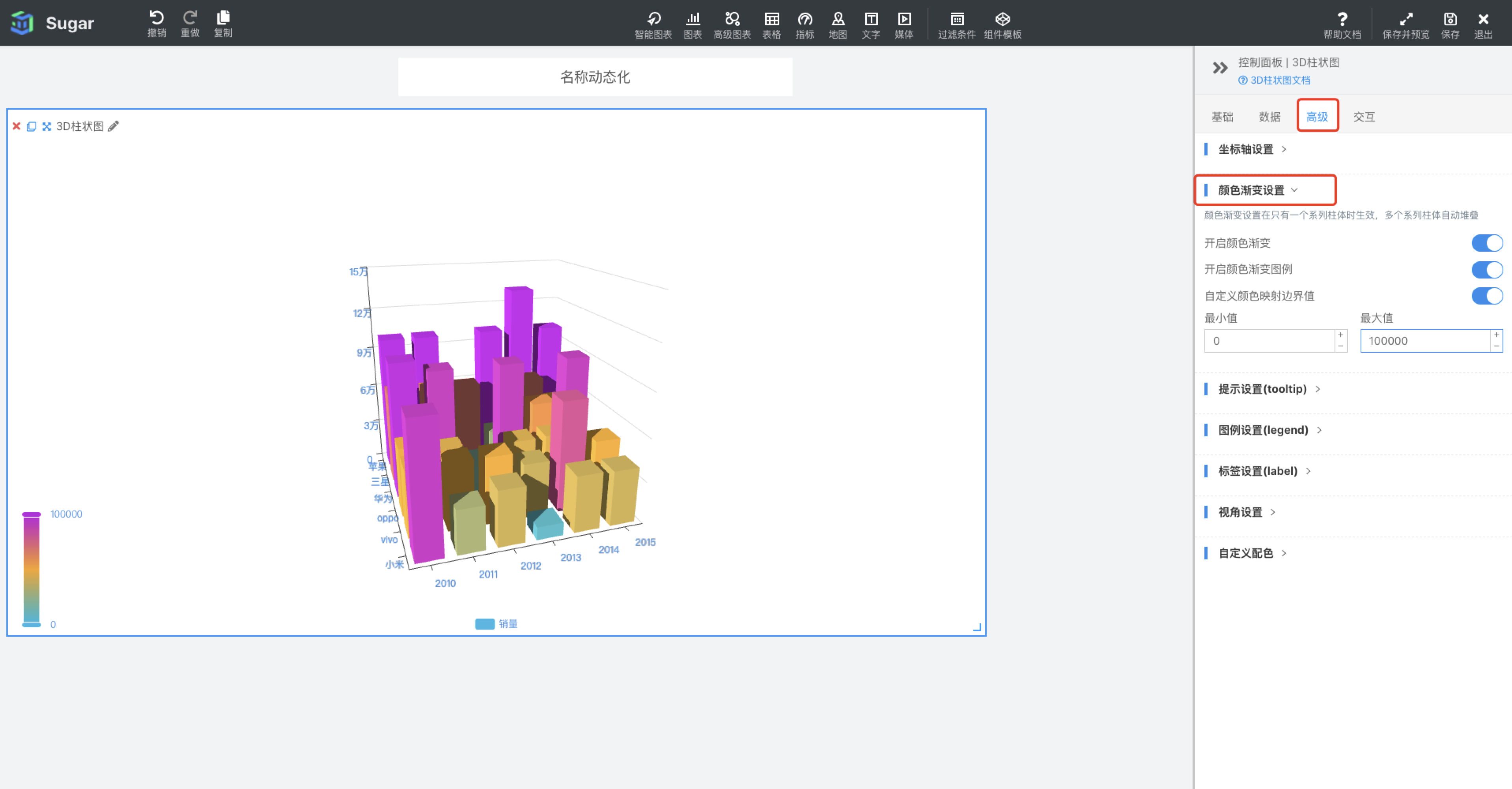Insert a 媒体 media component
The width and height of the screenshot is (1512, 789).
pyautogui.click(x=905, y=25)
